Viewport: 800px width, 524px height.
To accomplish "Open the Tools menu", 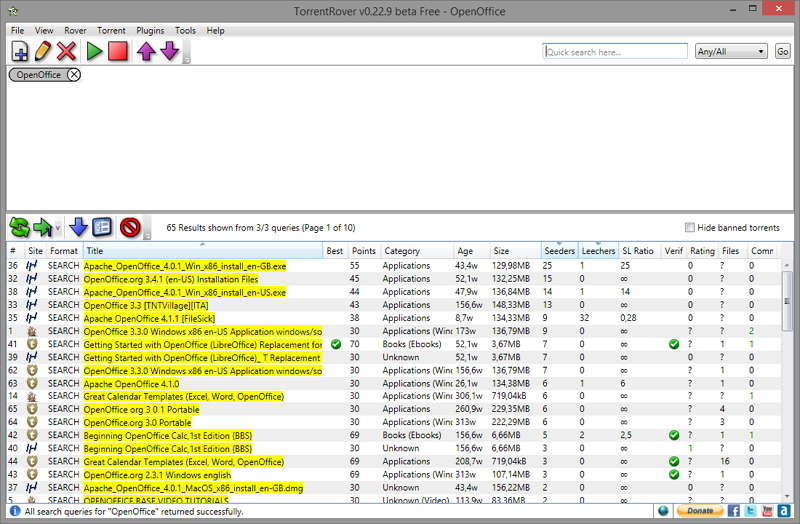I will pos(185,31).
